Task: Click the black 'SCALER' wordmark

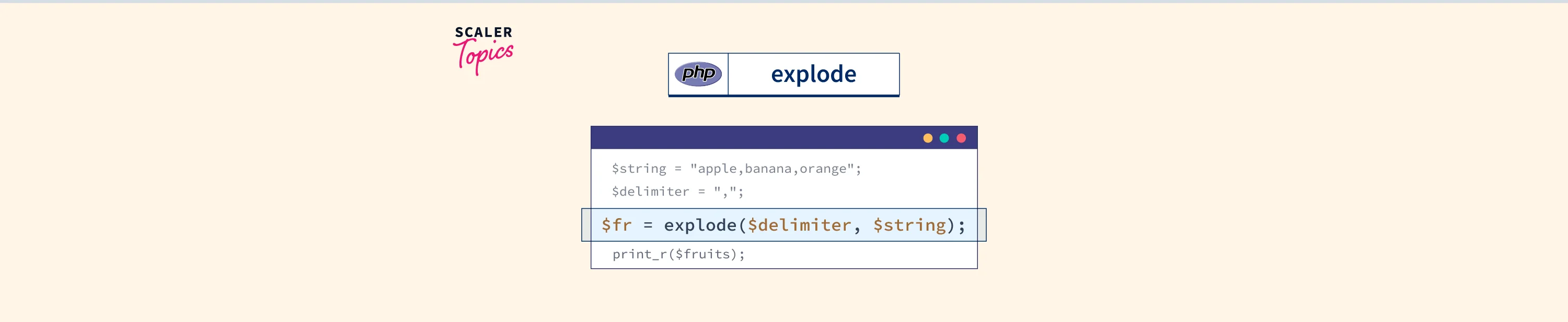Action: (483, 32)
